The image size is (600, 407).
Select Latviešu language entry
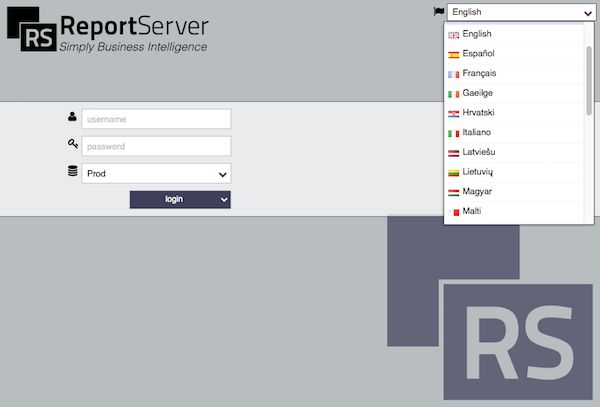click(514, 152)
